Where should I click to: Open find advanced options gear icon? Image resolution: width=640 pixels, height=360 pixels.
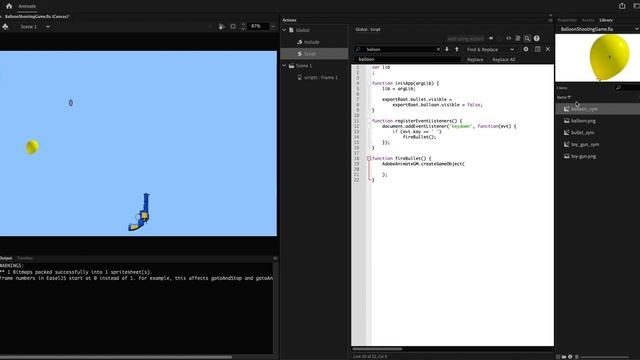526,49
